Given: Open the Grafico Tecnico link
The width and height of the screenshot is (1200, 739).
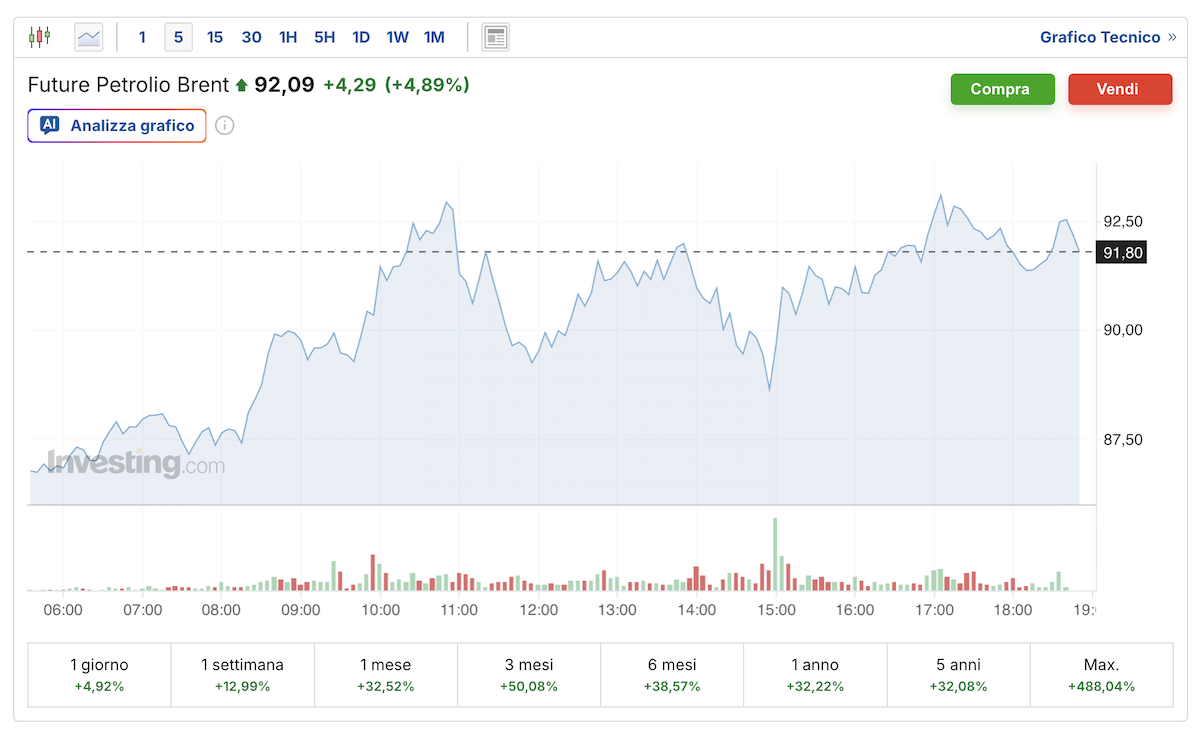Looking at the screenshot, I should [1100, 37].
